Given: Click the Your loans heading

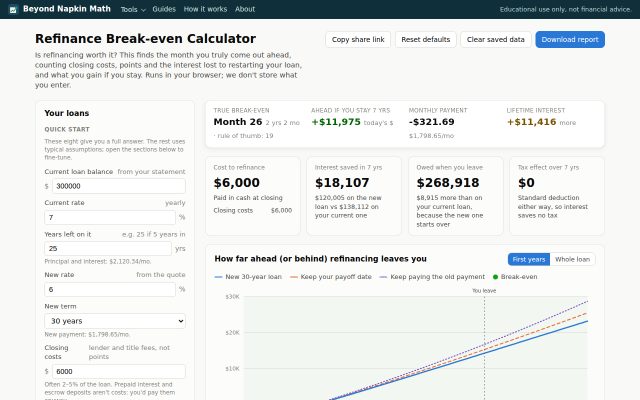Looking at the screenshot, I should click(x=67, y=113).
